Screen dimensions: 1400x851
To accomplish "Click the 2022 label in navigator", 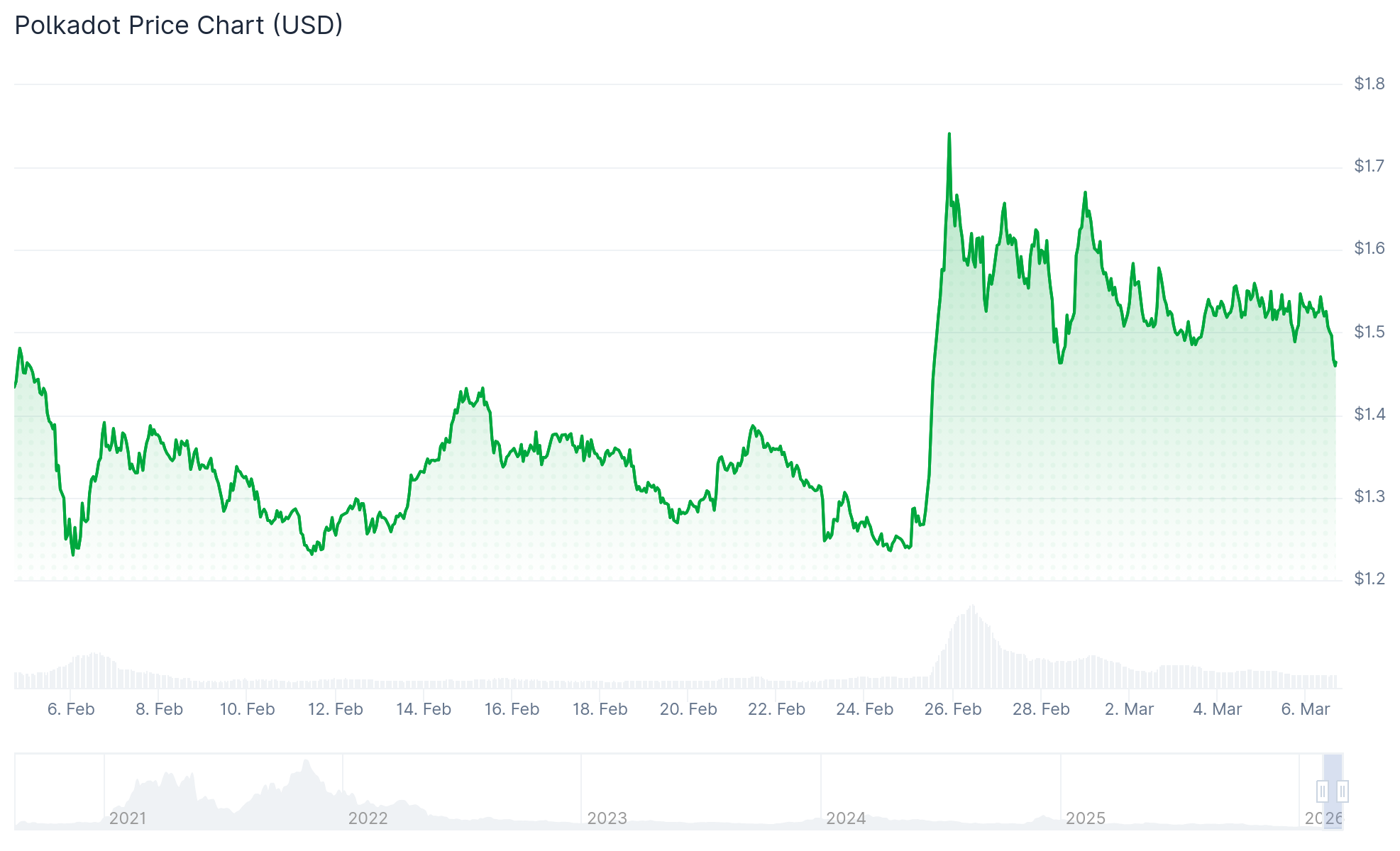I will [368, 818].
